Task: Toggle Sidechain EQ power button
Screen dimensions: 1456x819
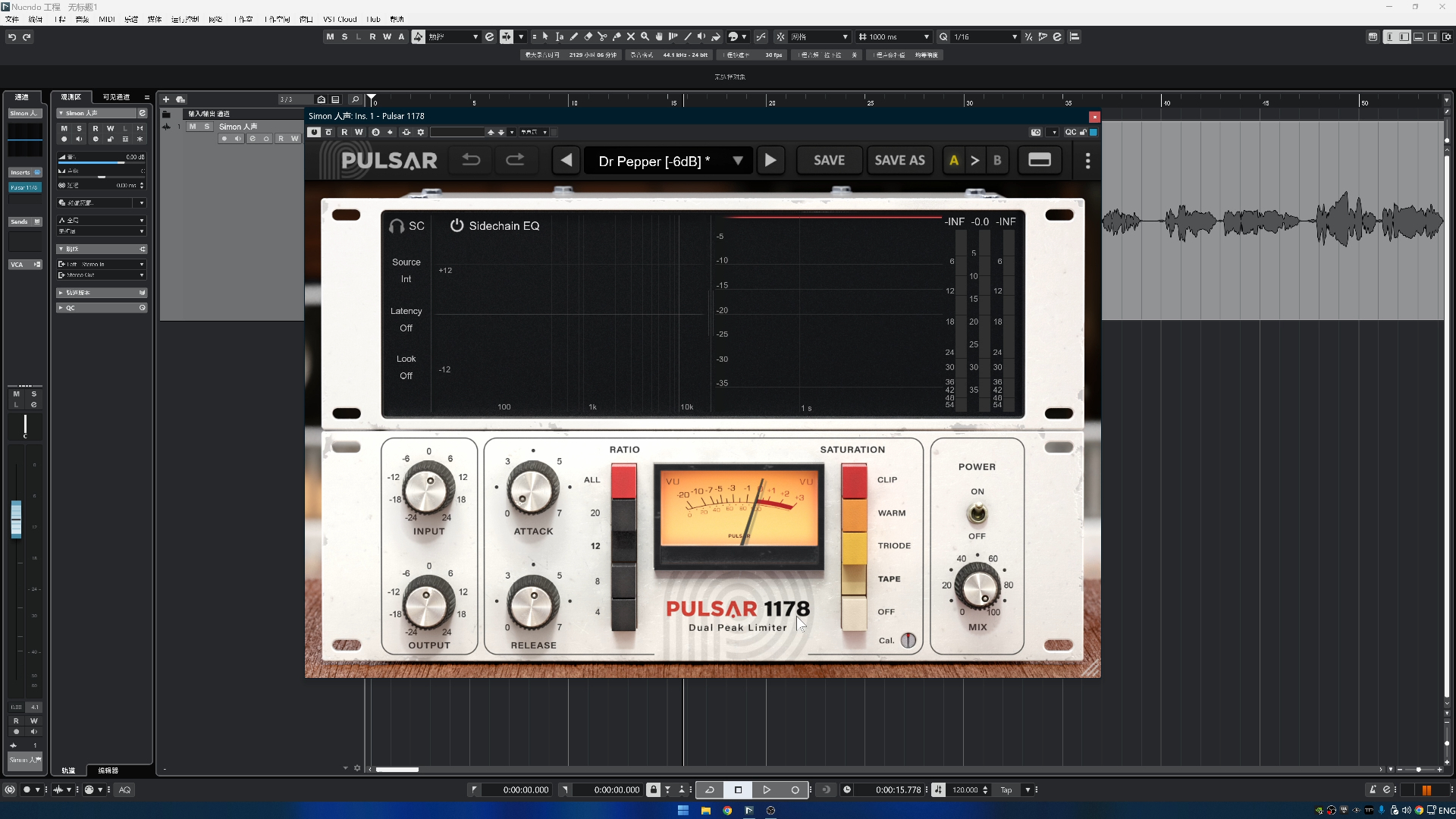Action: click(x=457, y=225)
